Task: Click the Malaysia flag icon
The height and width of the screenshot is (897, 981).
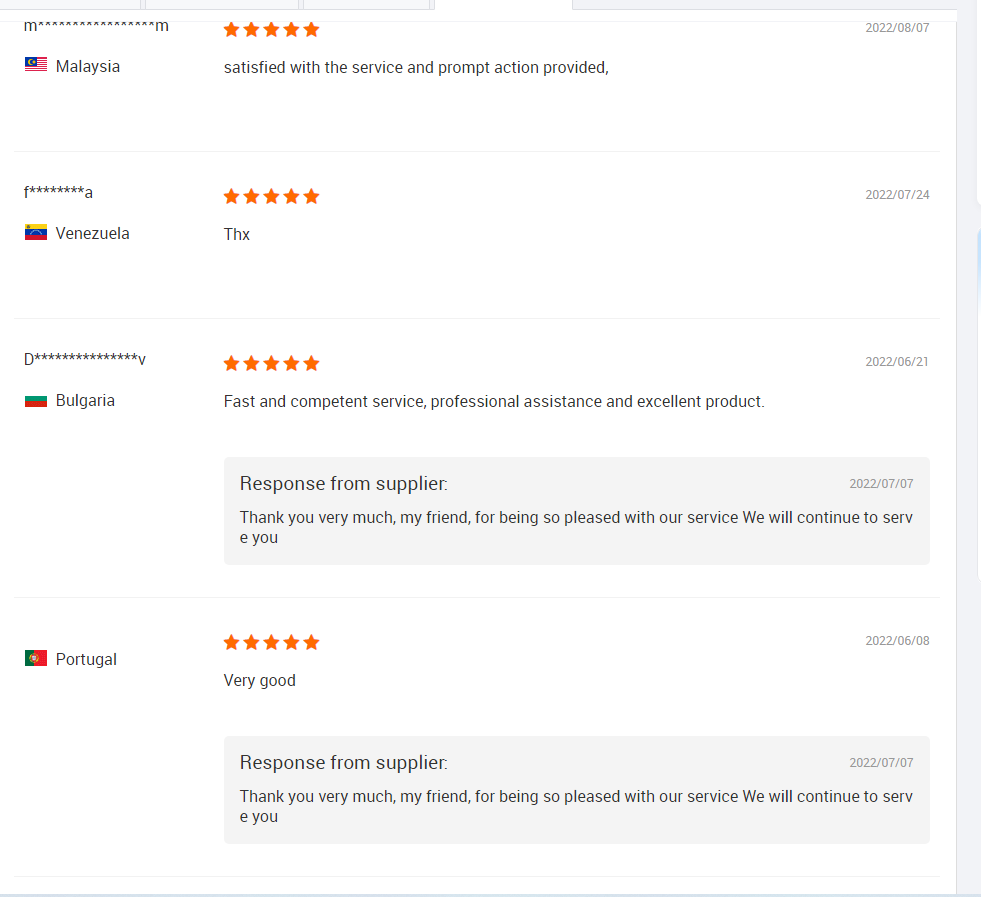Action: click(x=36, y=66)
